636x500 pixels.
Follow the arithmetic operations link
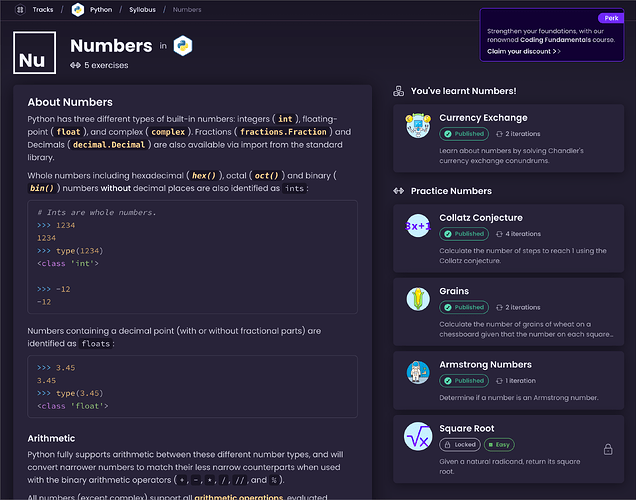(x=238, y=497)
